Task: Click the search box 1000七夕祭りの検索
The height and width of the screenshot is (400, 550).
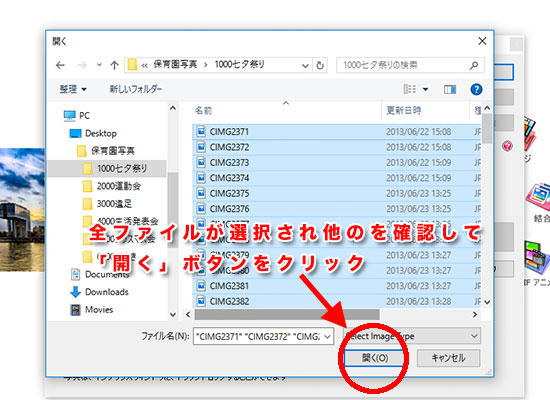Action: 410,65
